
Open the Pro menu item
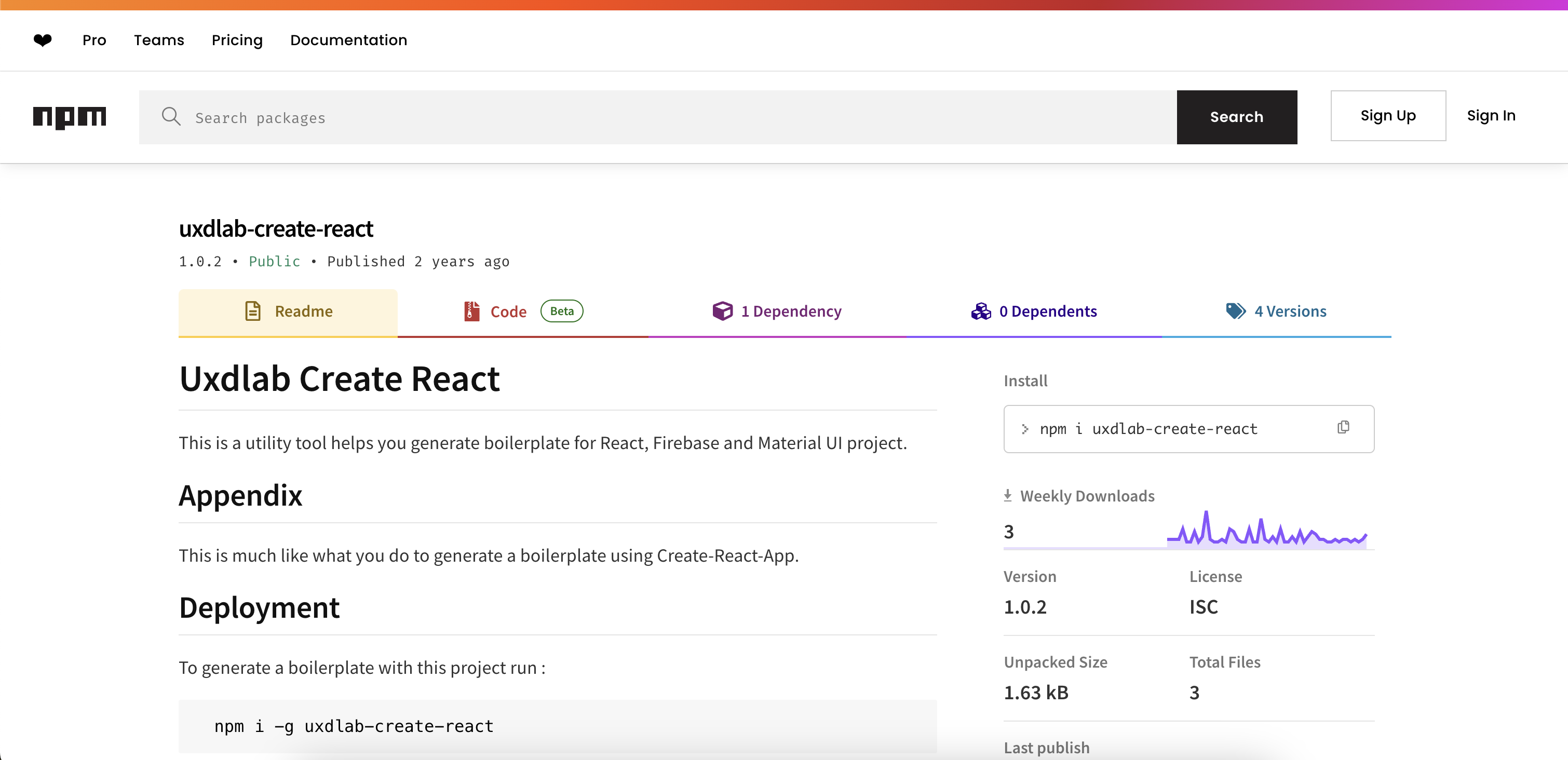click(x=94, y=40)
